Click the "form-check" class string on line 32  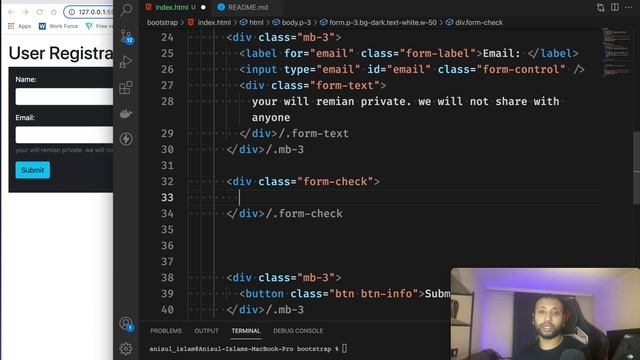335,182
